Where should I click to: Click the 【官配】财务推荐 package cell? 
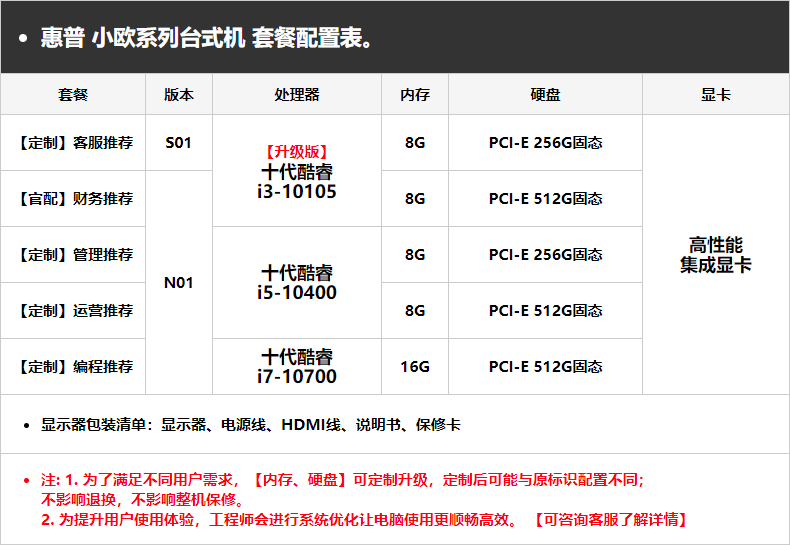point(73,198)
